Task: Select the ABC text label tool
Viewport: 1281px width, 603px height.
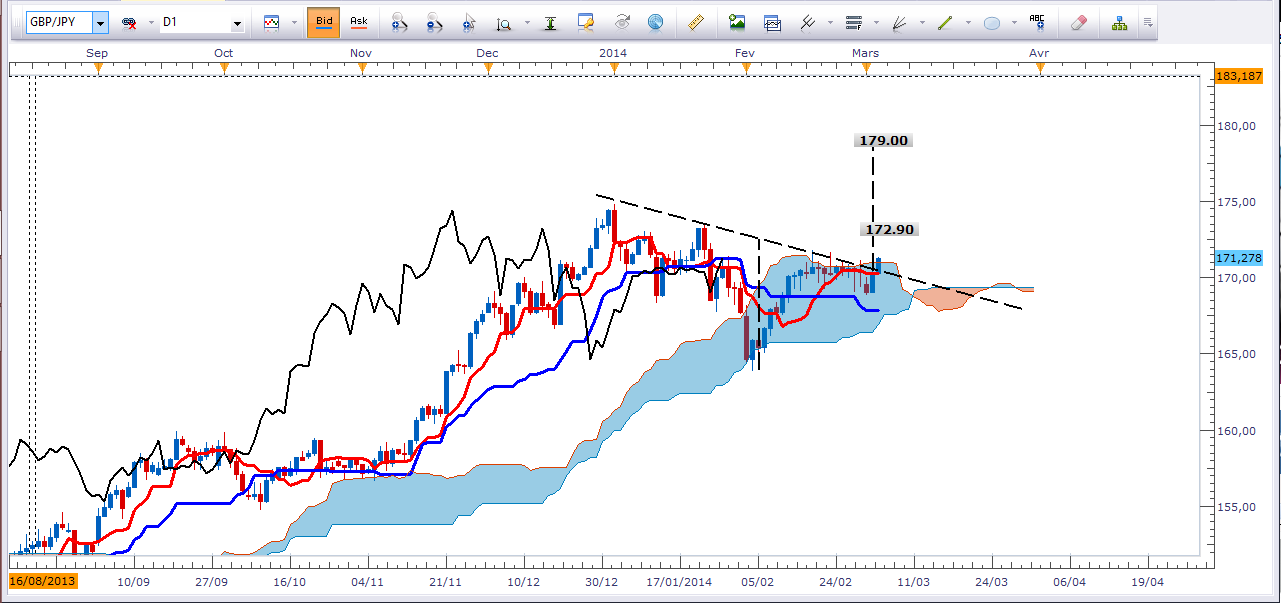Action: 1038,22
